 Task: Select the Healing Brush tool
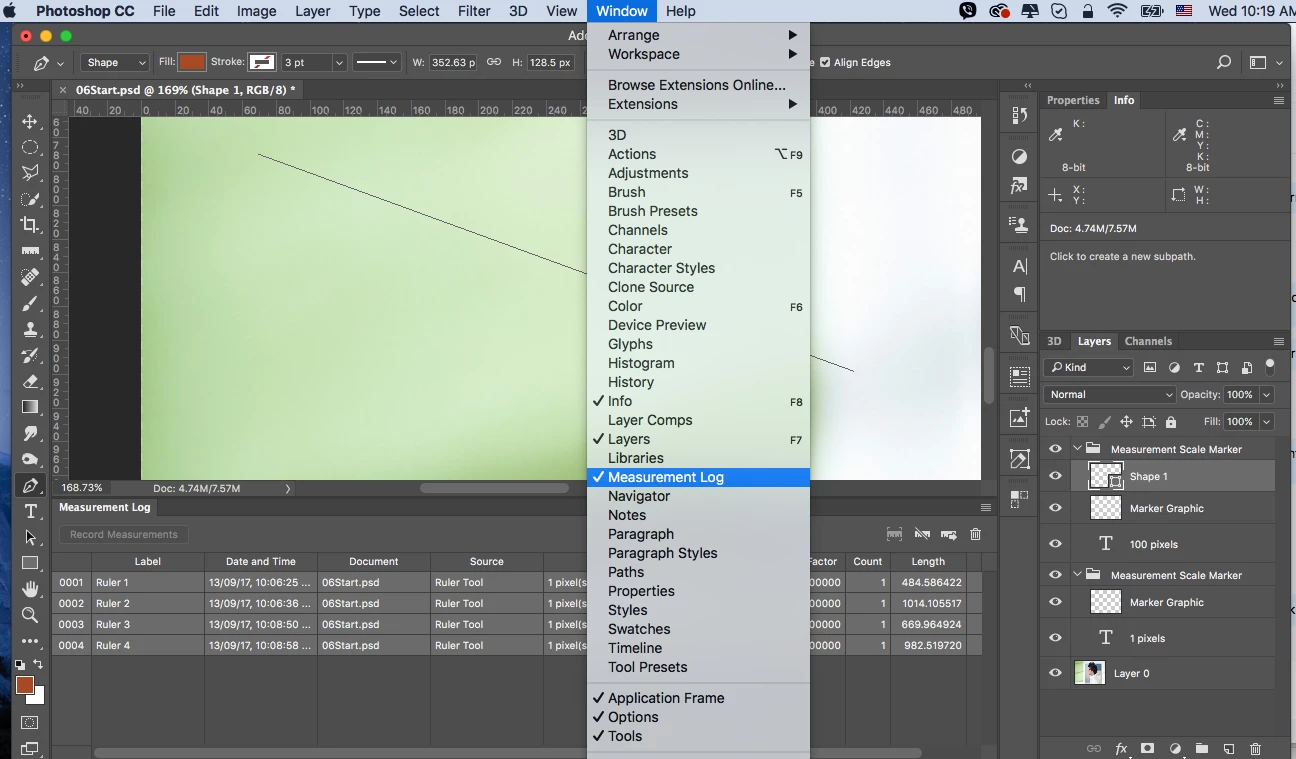click(30, 277)
